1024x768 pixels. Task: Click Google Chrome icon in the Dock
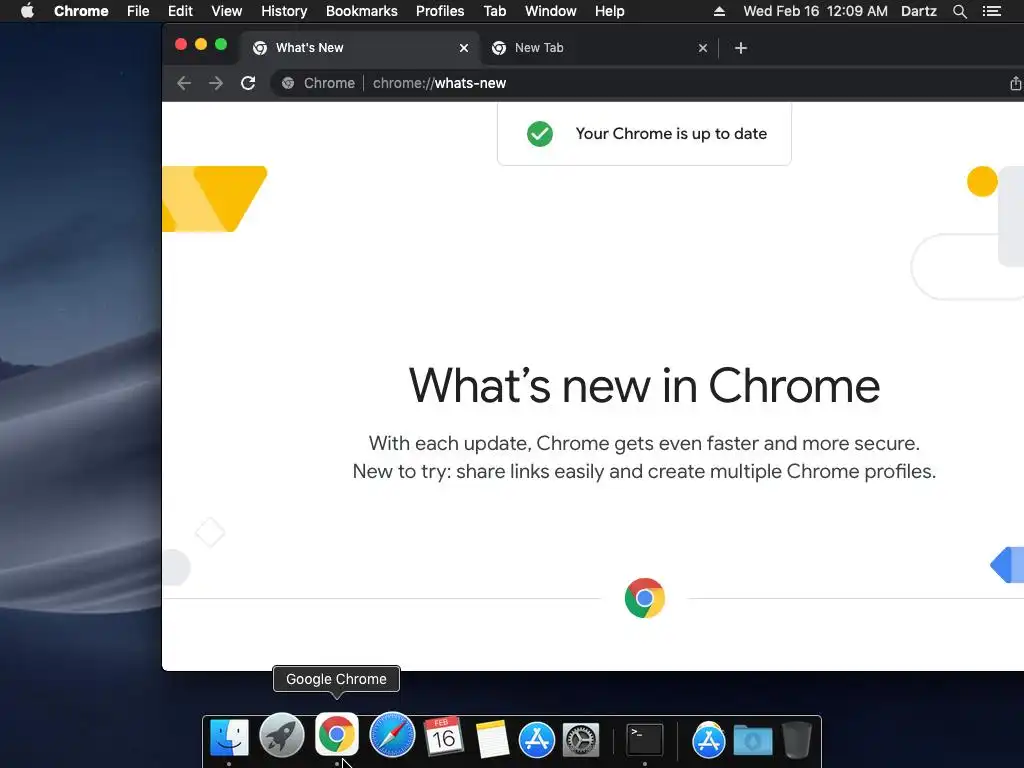(x=336, y=734)
